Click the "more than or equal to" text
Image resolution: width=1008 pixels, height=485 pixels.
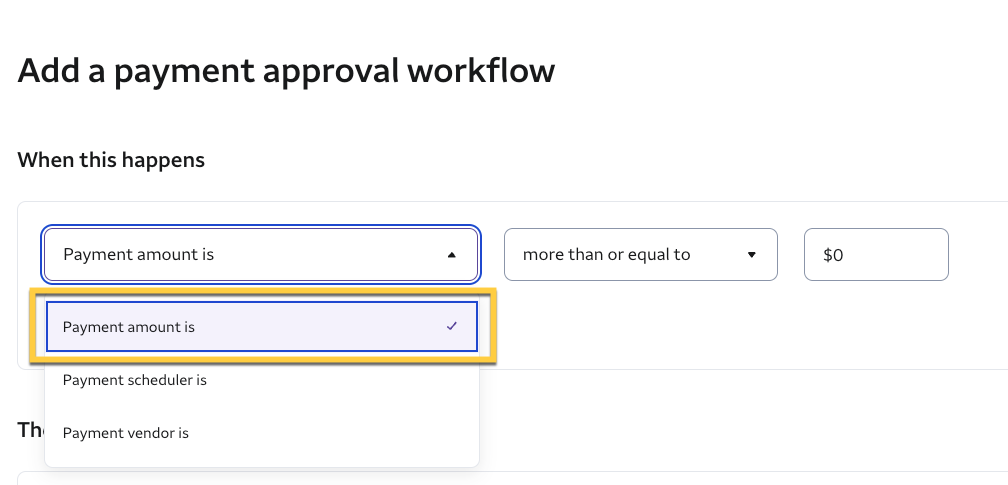(x=606, y=255)
